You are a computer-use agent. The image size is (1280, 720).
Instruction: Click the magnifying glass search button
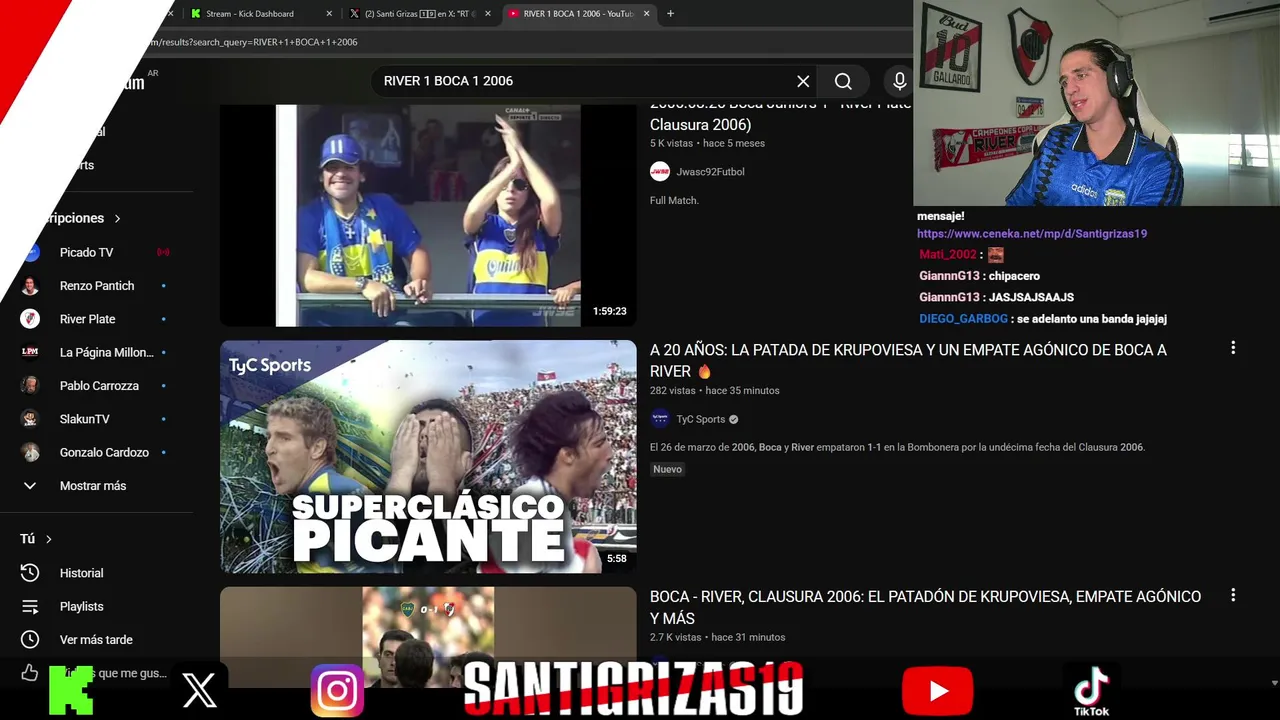point(843,81)
